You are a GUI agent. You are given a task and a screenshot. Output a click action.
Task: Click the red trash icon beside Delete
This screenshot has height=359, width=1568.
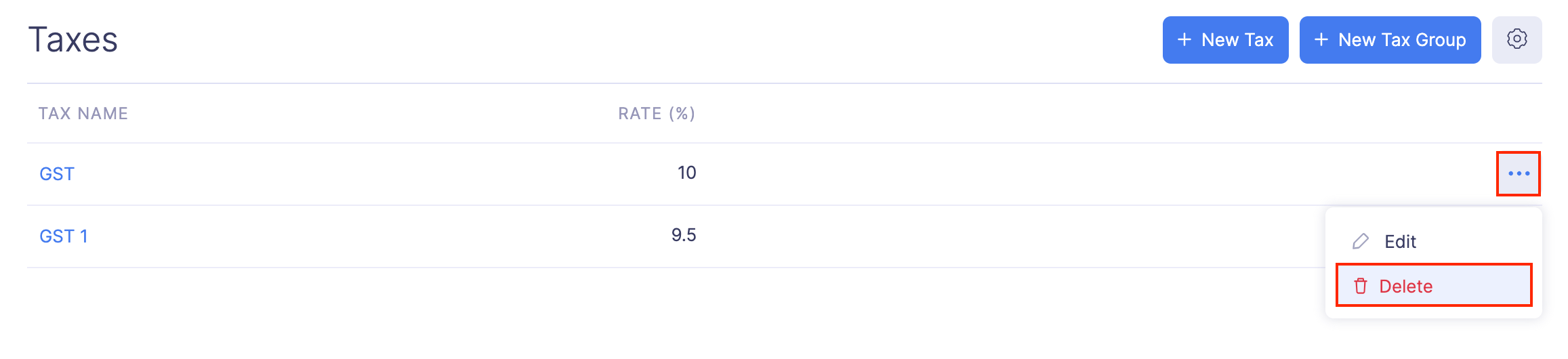[x=1360, y=287]
